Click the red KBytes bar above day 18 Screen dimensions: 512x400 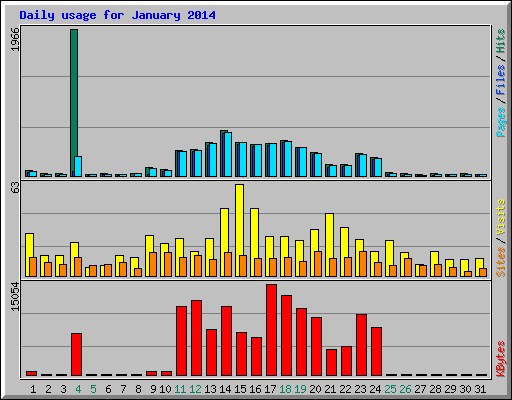click(x=286, y=335)
